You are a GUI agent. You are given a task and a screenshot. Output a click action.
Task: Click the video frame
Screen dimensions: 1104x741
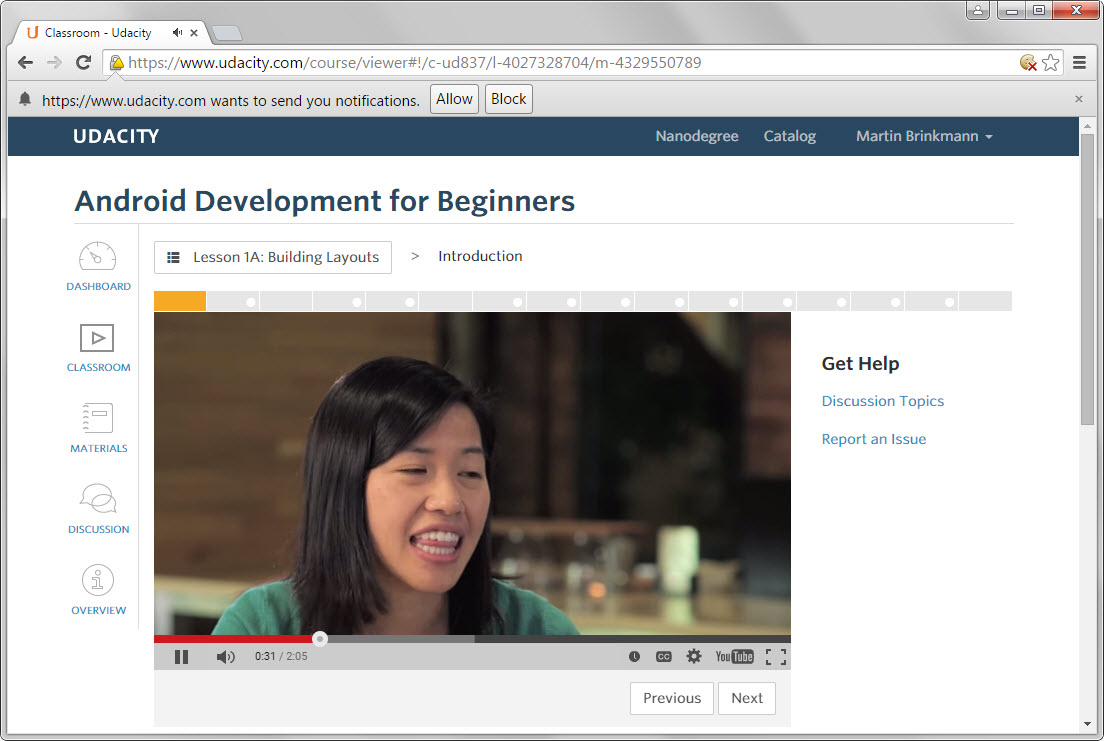pyautogui.click(x=472, y=473)
